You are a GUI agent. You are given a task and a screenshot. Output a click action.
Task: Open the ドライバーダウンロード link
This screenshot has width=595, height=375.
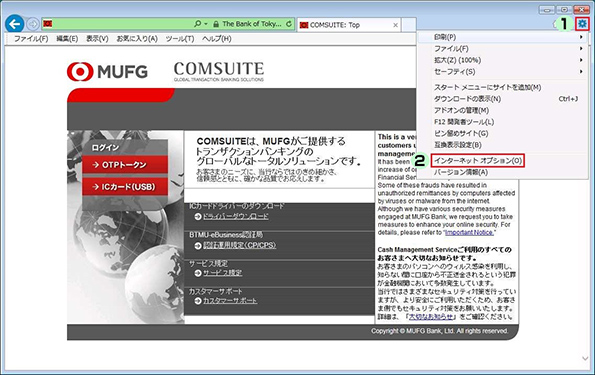point(236,216)
